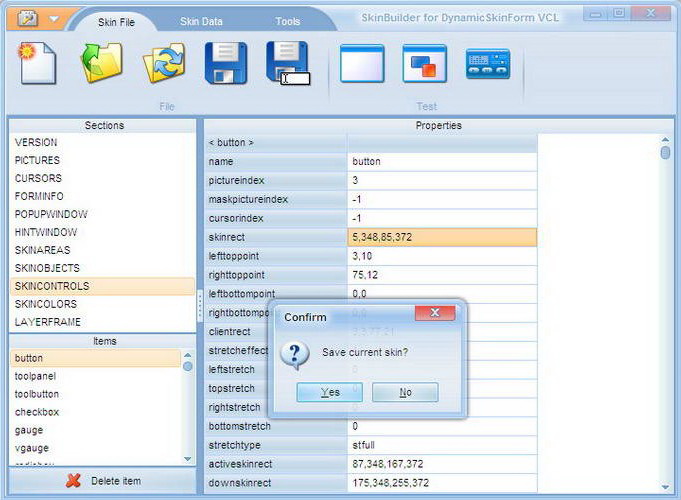Edit activeskinrect value 87,348,167,372
The width and height of the screenshot is (681, 500).
(x=442, y=464)
